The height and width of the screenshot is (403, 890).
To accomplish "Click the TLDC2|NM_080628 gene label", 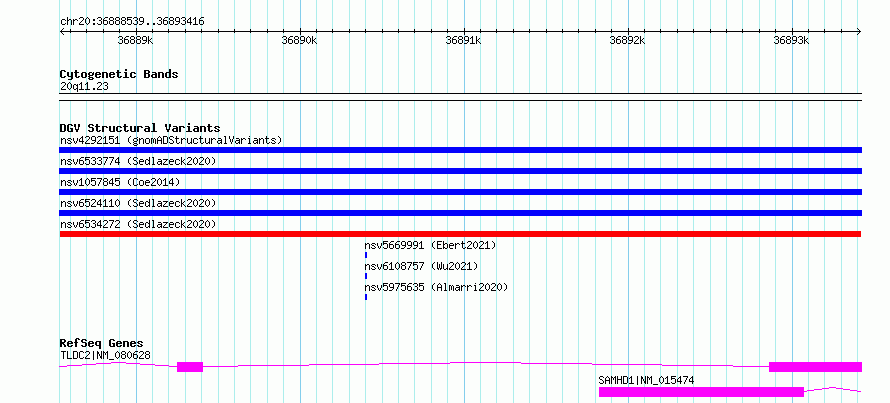I will pyautogui.click(x=105, y=356).
